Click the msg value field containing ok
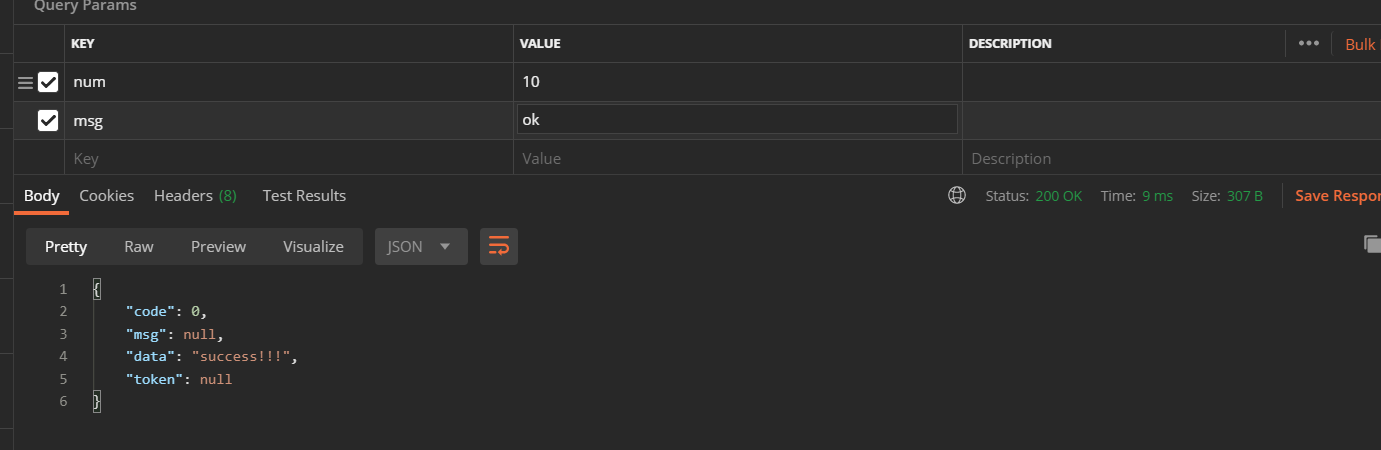The width and height of the screenshot is (1381, 450). [x=737, y=120]
